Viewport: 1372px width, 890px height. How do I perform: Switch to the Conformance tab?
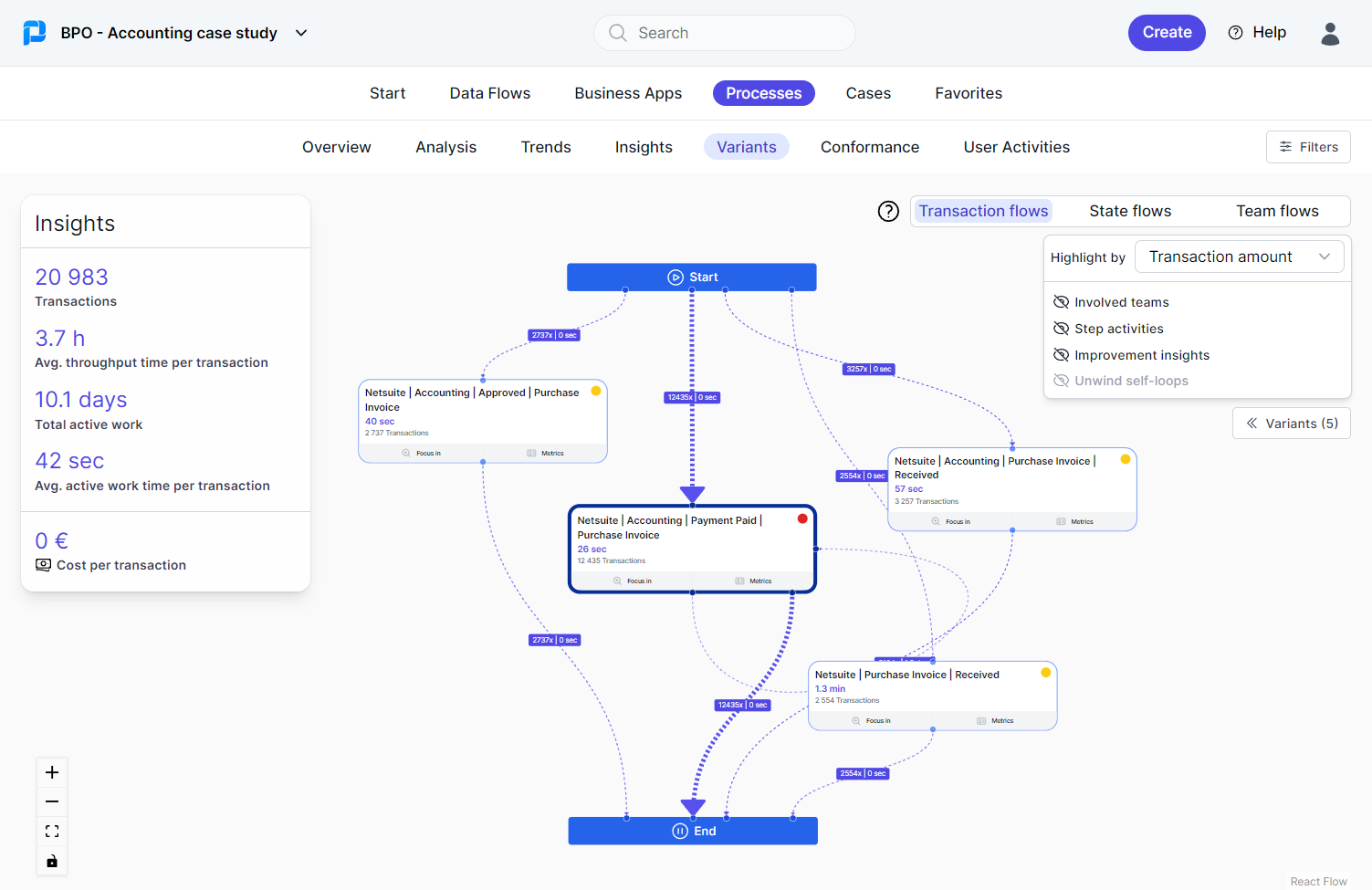click(869, 146)
